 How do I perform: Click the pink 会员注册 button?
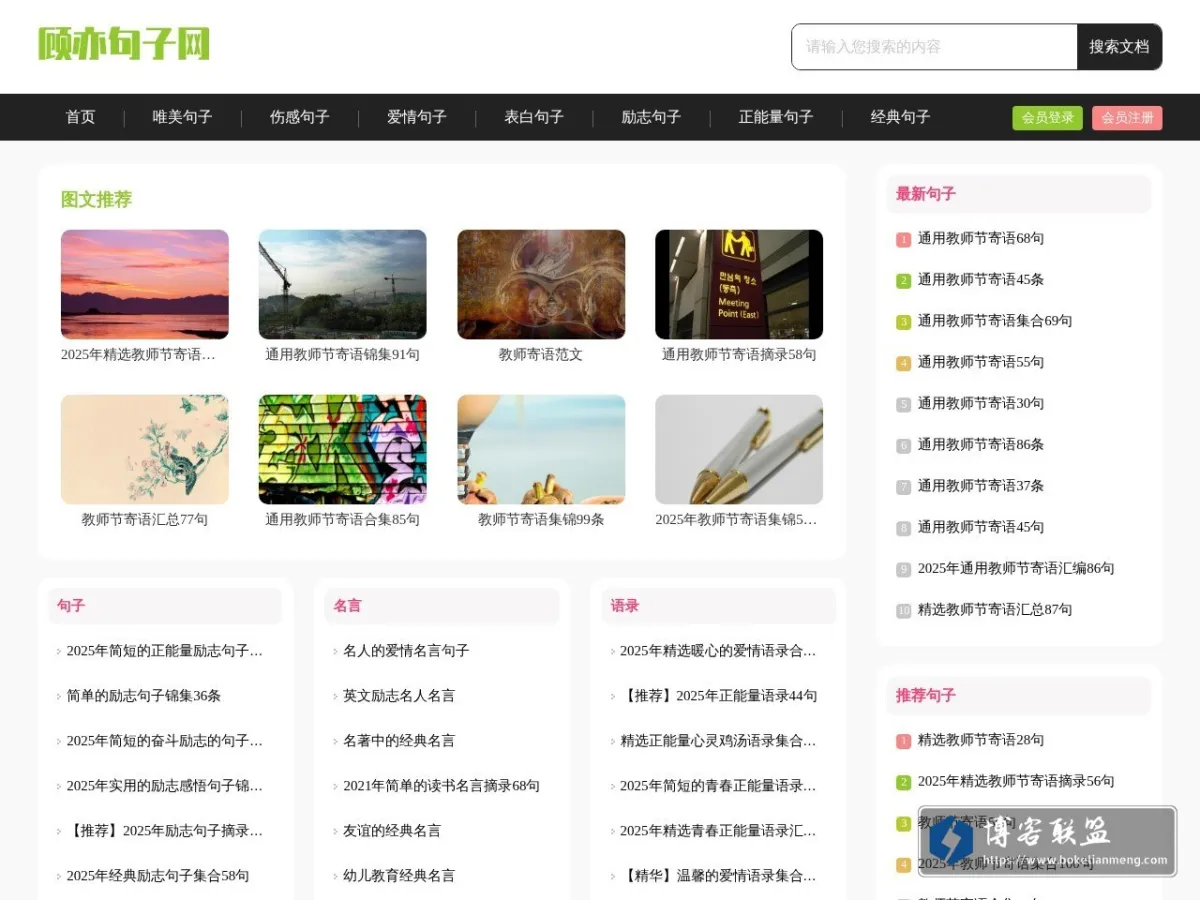pyautogui.click(x=1127, y=118)
